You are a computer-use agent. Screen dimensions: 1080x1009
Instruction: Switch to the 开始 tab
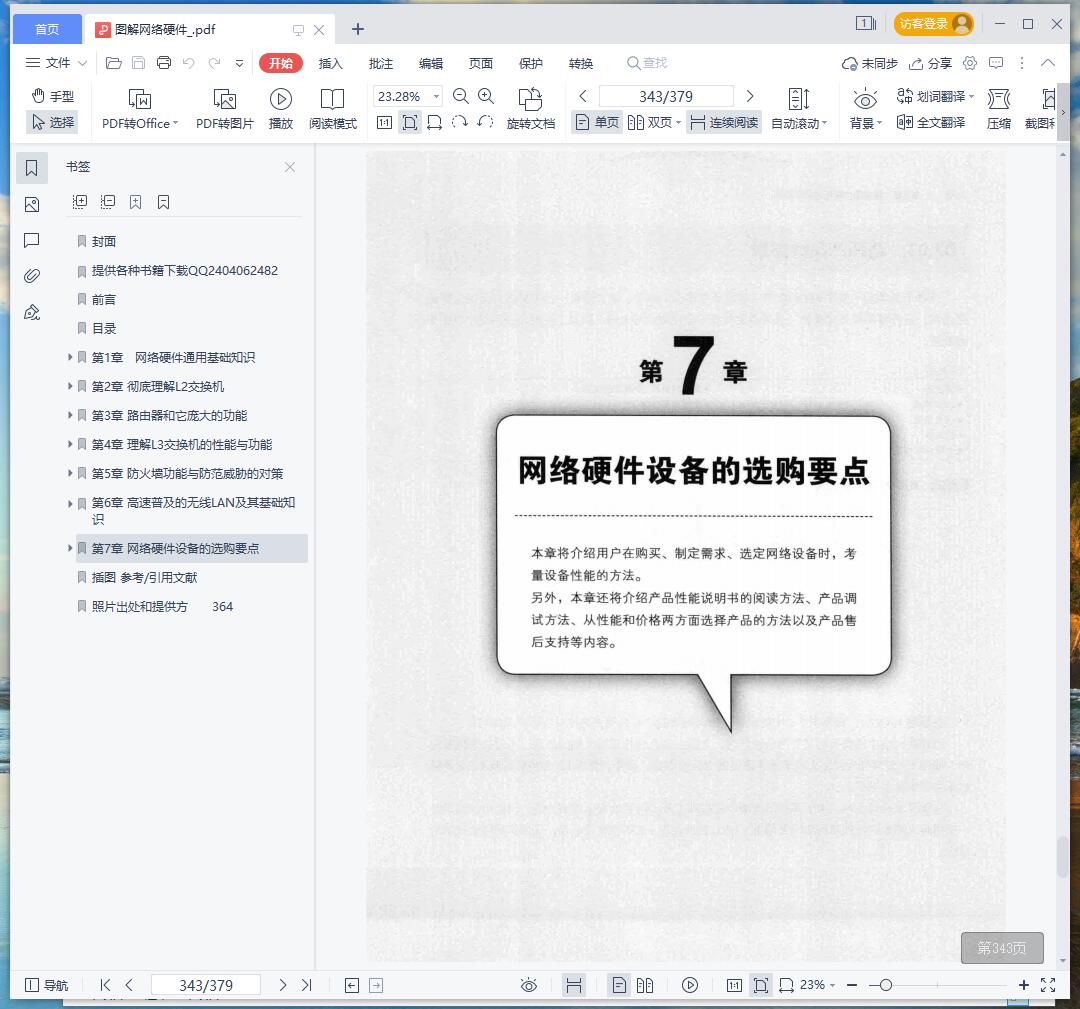click(281, 63)
